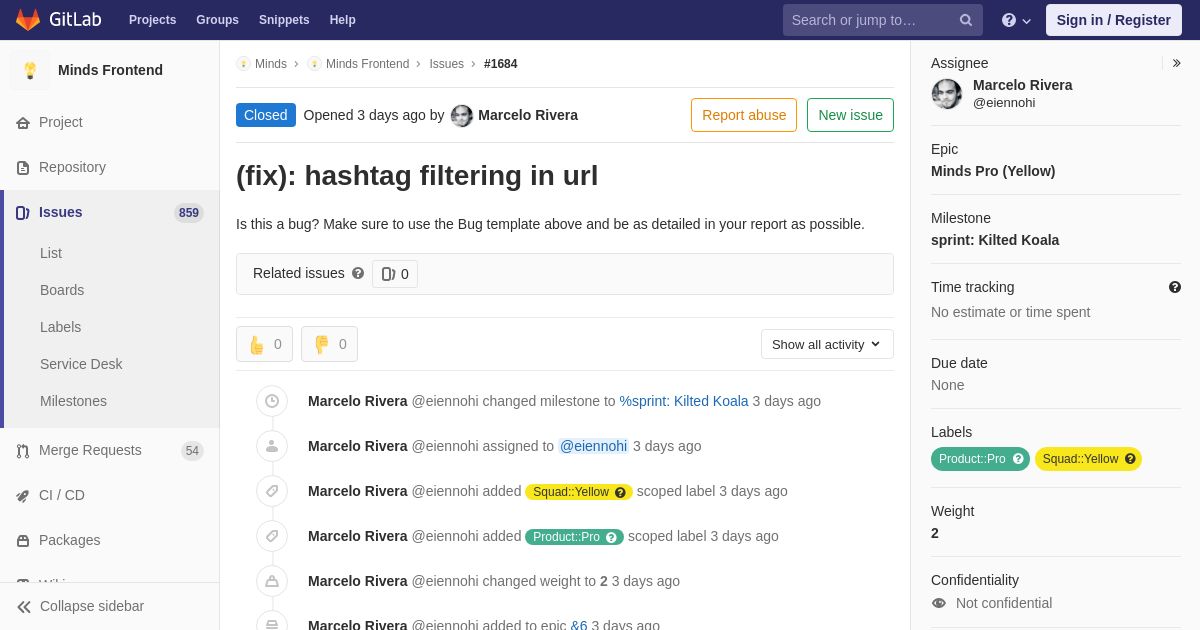Viewport: 1200px width, 630px height.
Task: Click Product::Pro label in right sidebar
Action: 980,459
